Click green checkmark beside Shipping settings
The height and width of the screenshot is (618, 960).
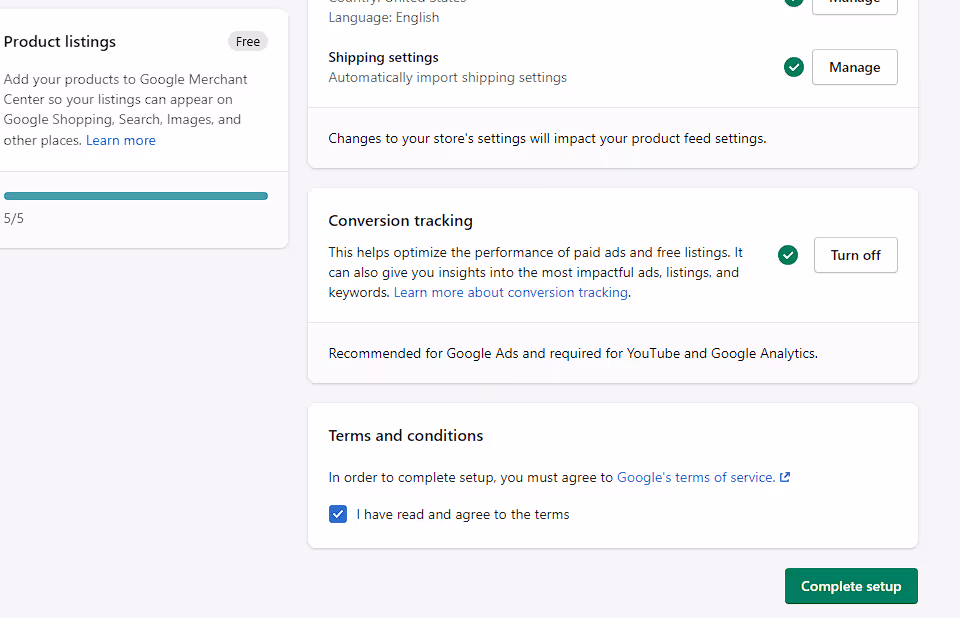coord(793,67)
